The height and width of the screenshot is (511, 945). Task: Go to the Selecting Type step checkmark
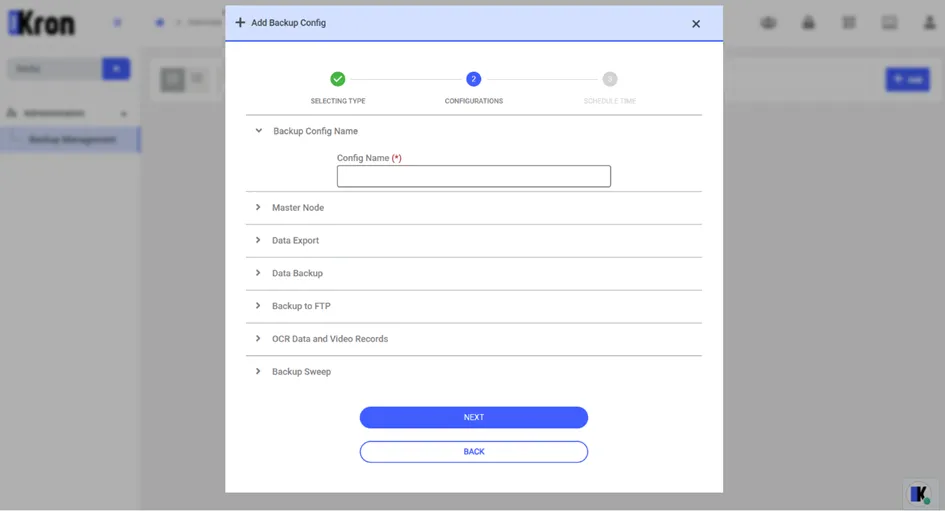pos(338,79)
